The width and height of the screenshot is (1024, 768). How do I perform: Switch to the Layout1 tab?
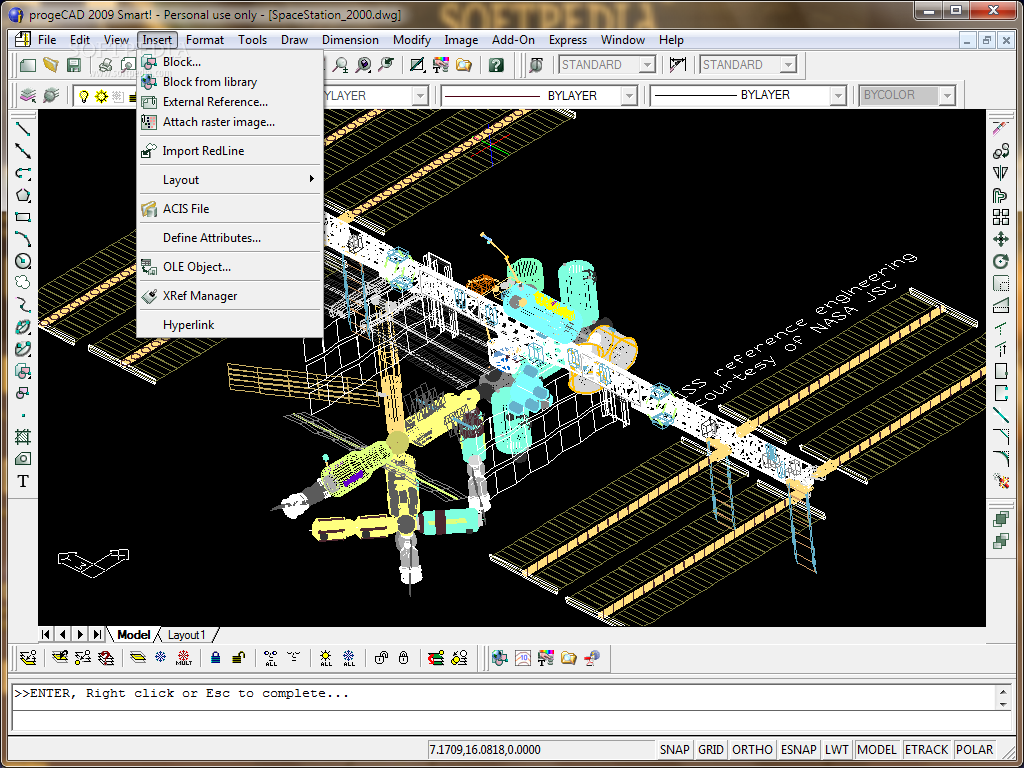[x=187, y=635]
